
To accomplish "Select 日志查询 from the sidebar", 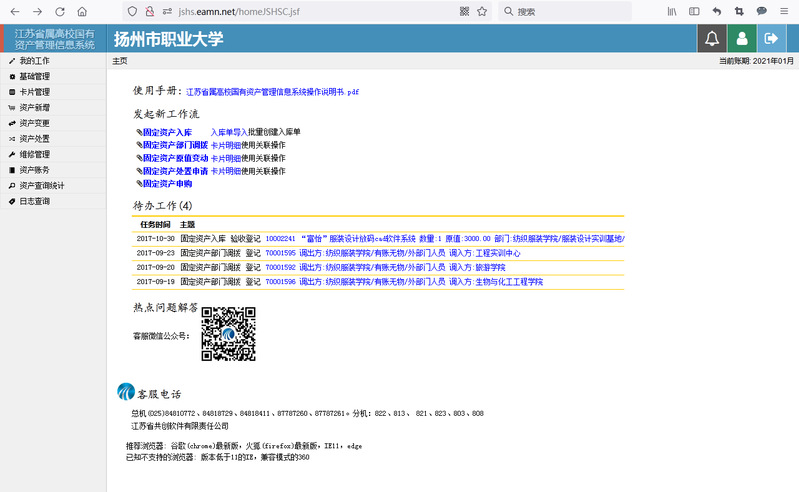I will pyautogui.click(x=34, y=201).
